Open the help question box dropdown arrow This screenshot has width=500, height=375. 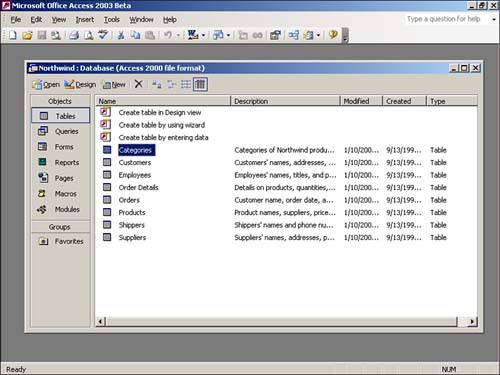(x=494, y=19)
